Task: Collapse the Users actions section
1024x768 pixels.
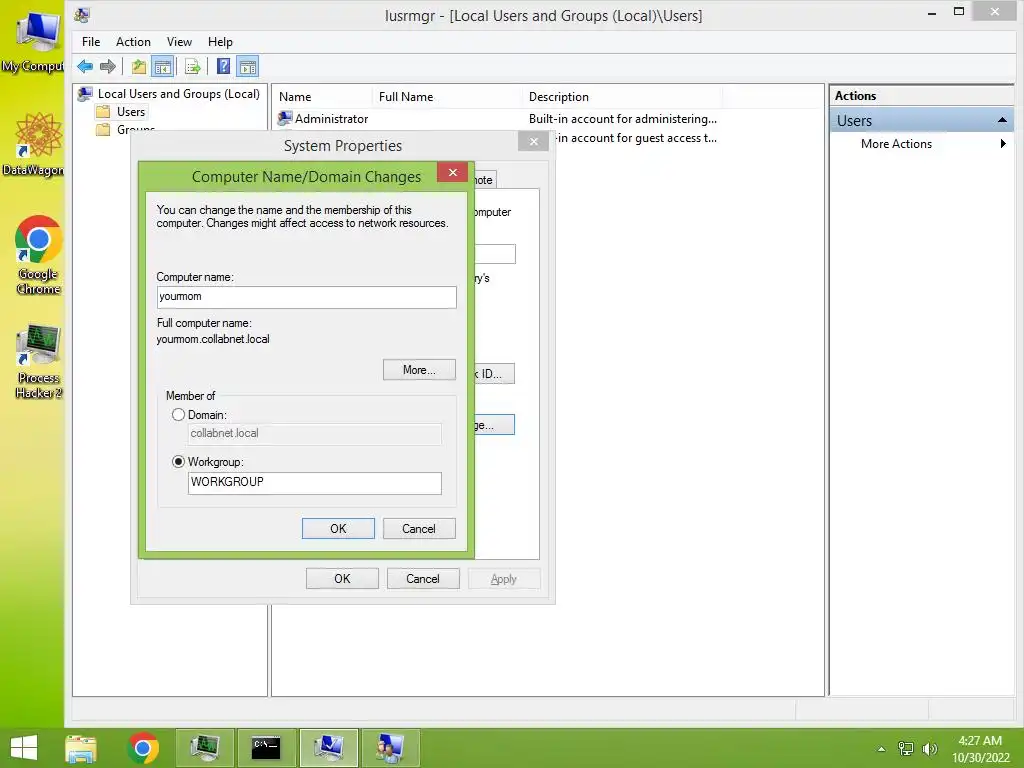Action: [x=1002, y=120]
